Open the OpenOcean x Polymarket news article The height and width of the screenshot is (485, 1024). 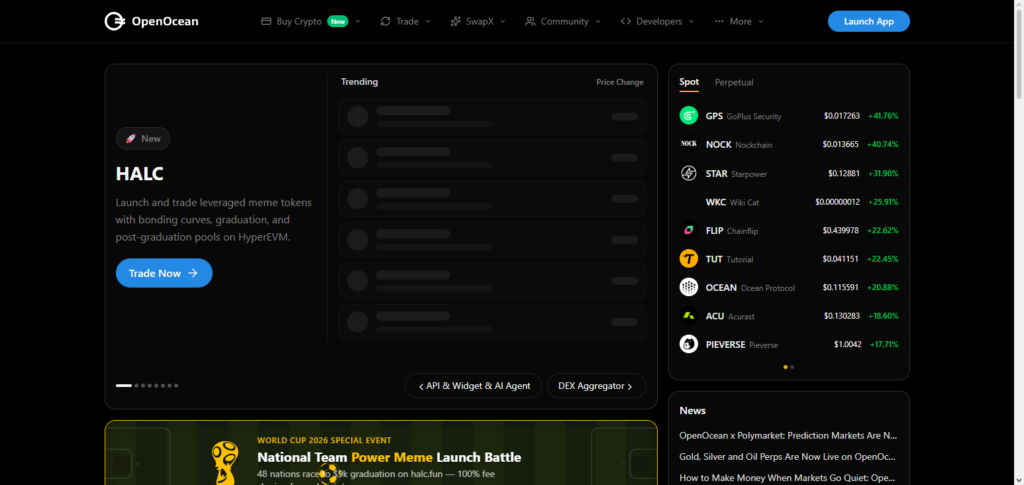[x=788, y=435]
